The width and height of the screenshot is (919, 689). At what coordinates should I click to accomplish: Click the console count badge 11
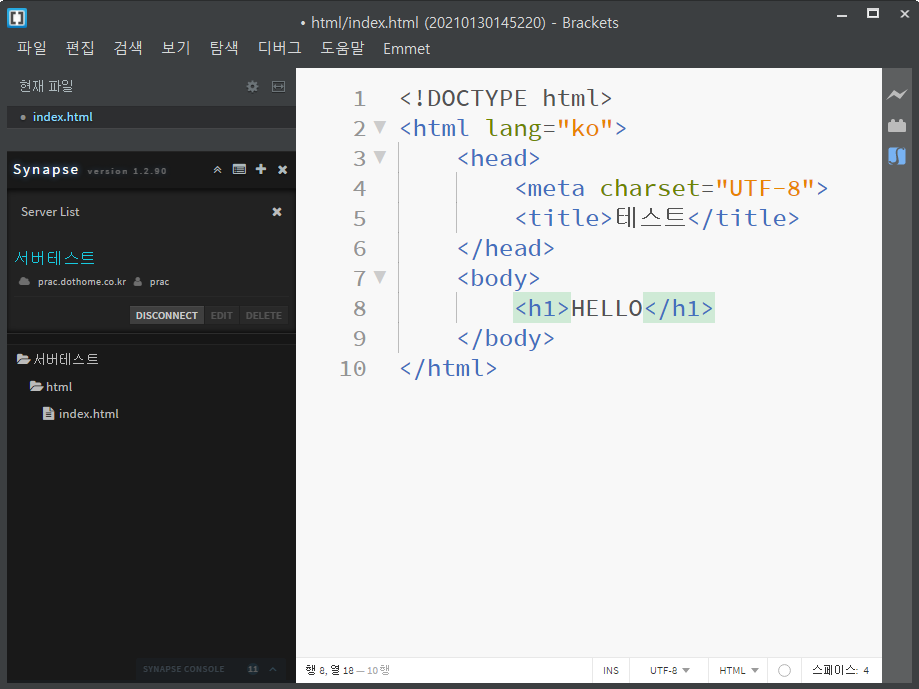click(x=253, y=669)
